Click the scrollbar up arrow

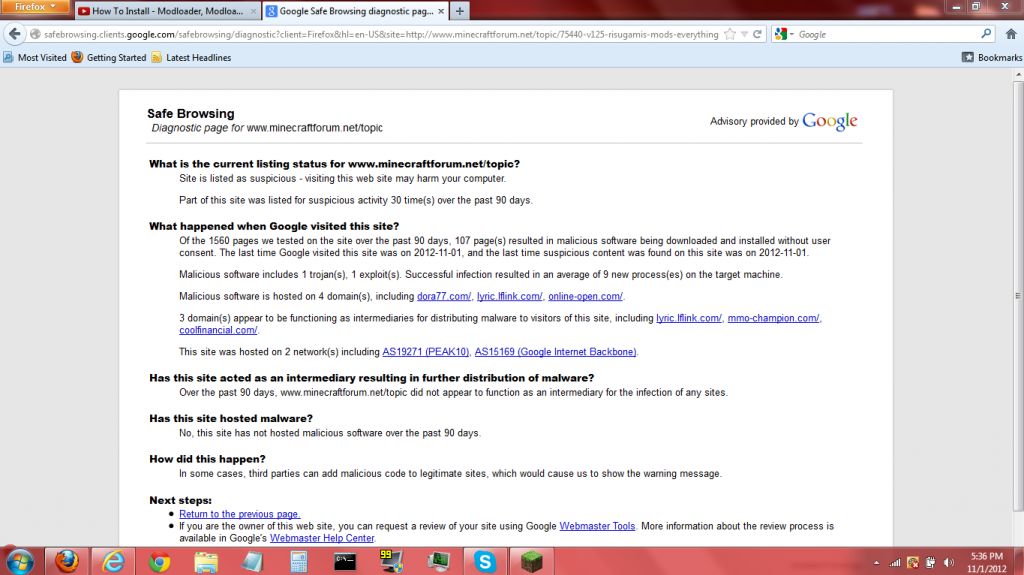point(1018,74)
